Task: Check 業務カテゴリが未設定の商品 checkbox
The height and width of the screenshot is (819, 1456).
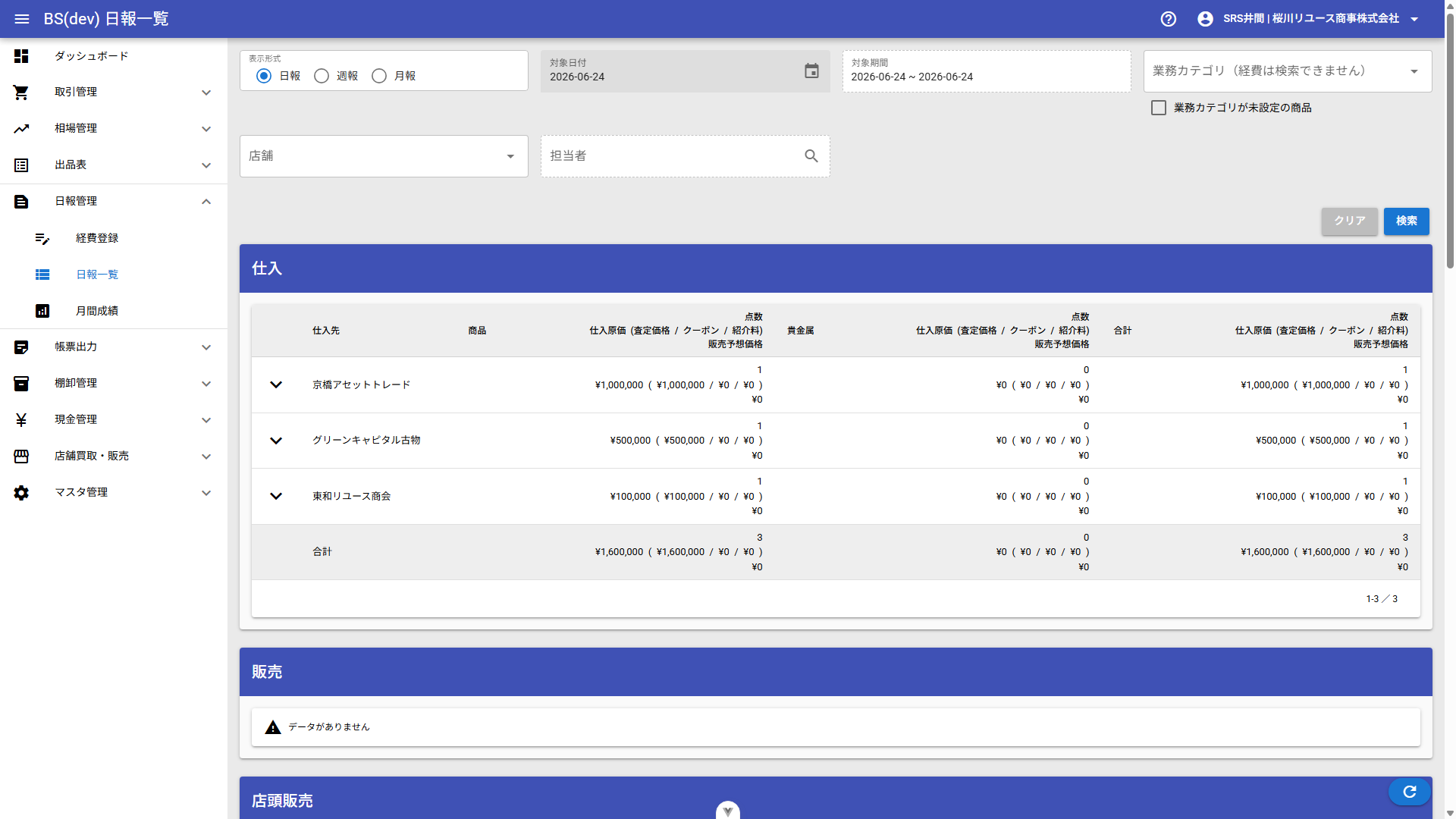Action: click(x=1159, y=108)
